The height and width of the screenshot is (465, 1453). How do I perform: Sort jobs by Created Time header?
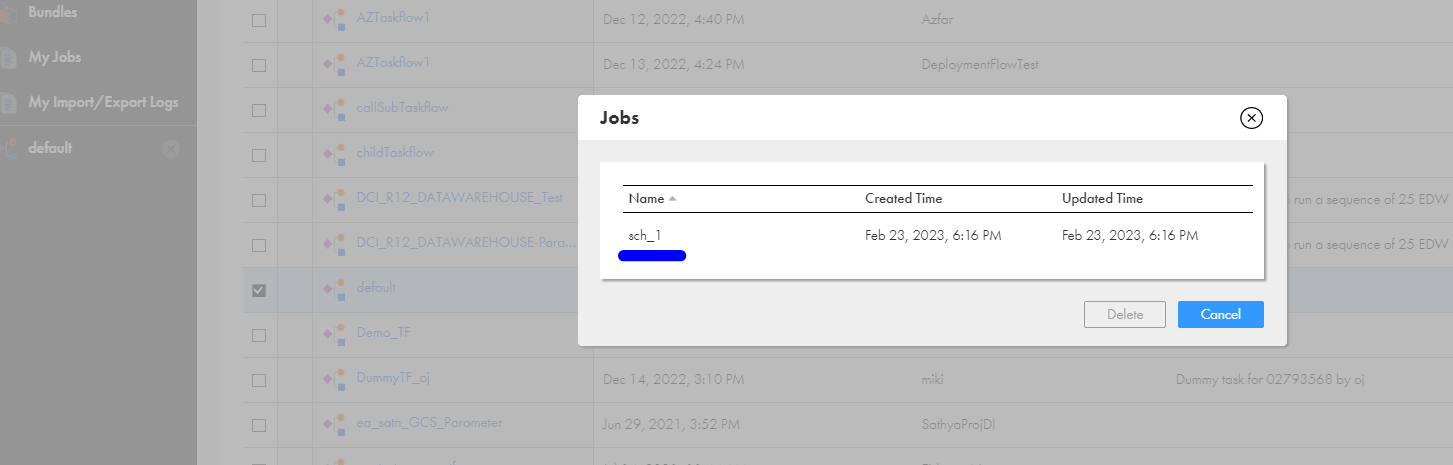click(903, 199)
